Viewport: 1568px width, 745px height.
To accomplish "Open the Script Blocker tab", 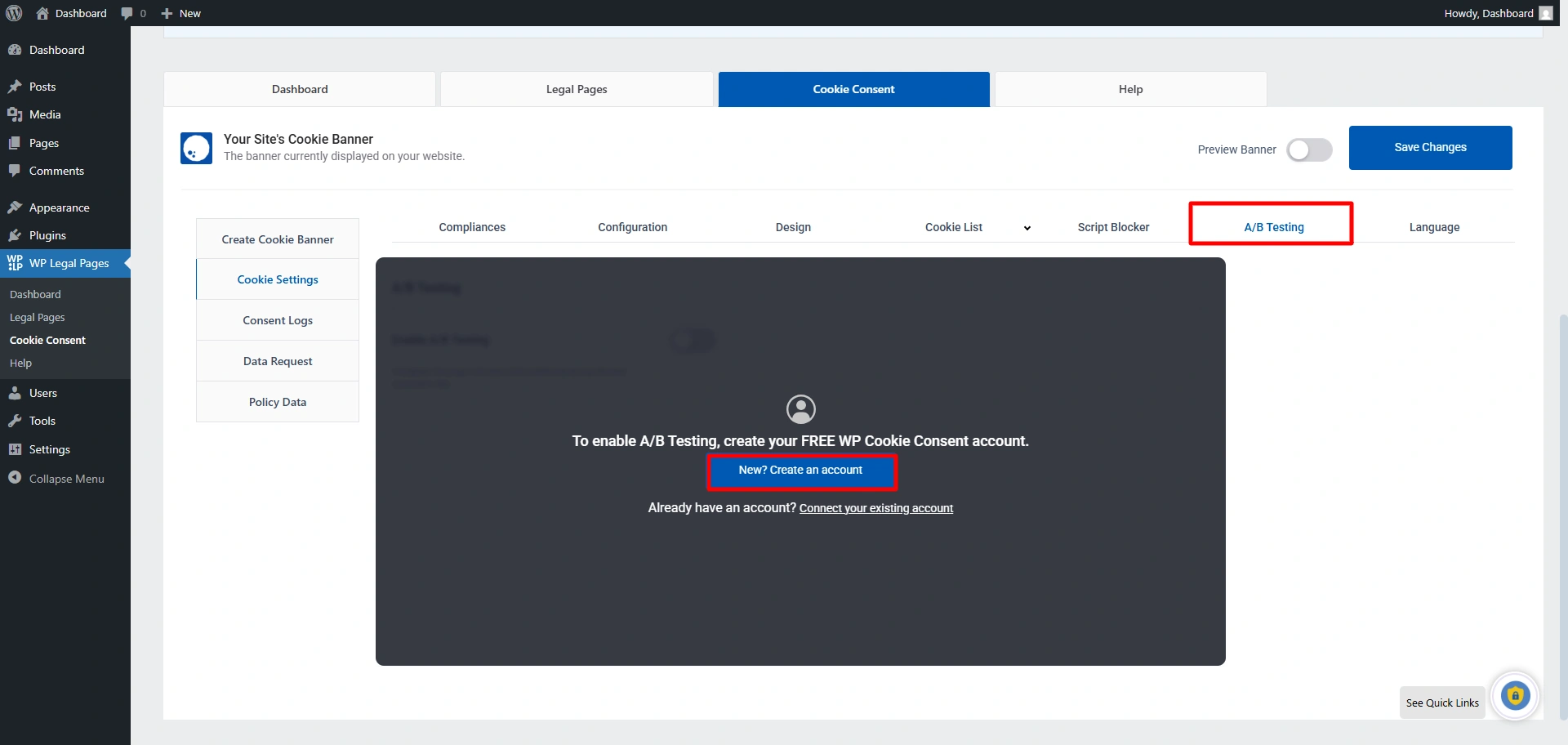I will click(x=1113, y=227).
